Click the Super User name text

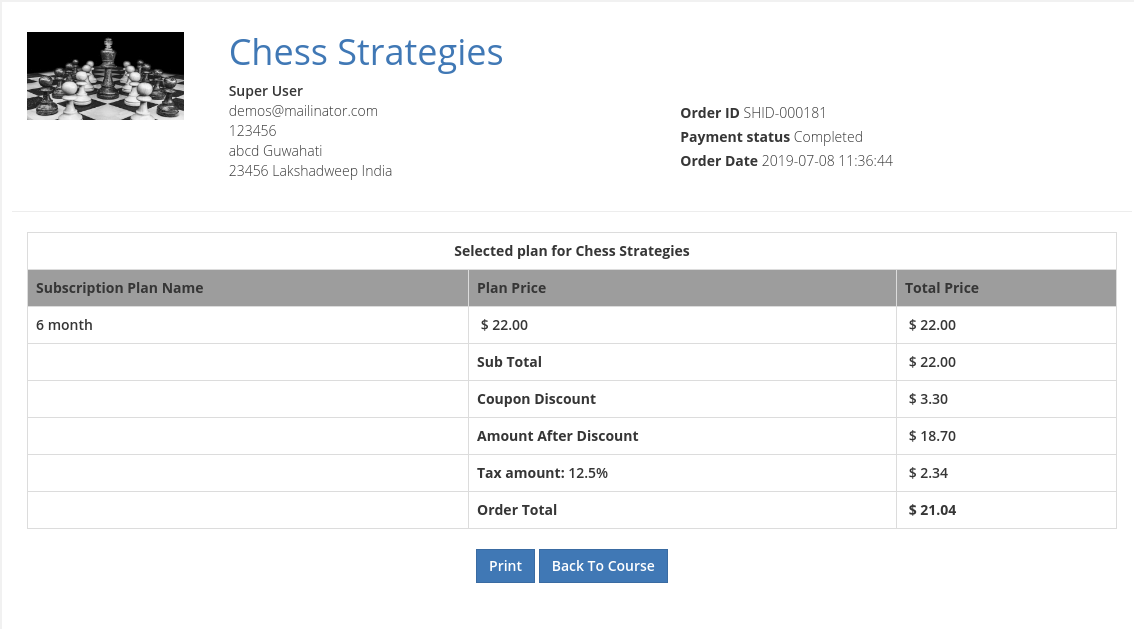click(x=266, y=91)
